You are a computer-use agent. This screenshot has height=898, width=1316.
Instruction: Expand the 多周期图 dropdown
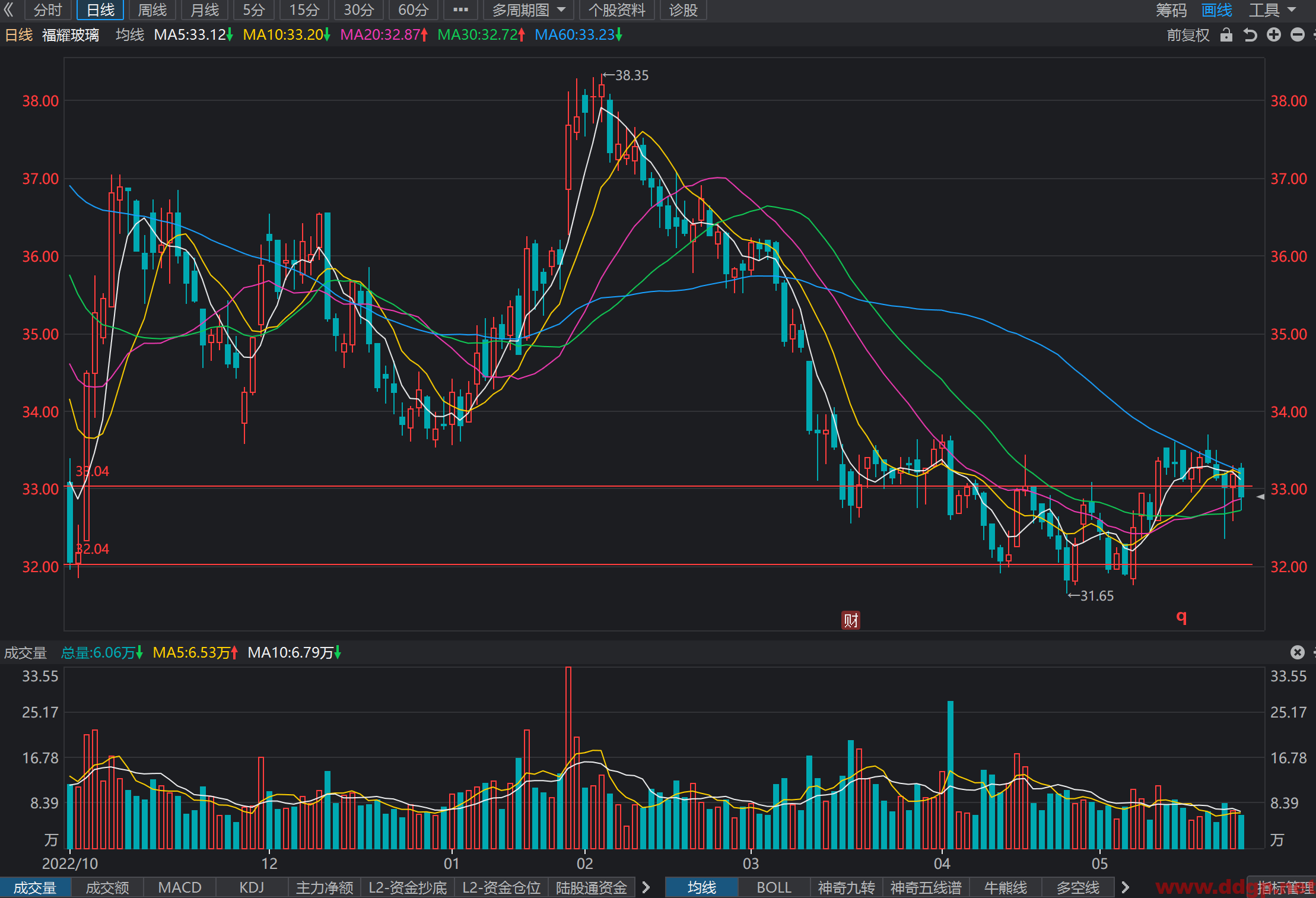[x=529, y=9]
